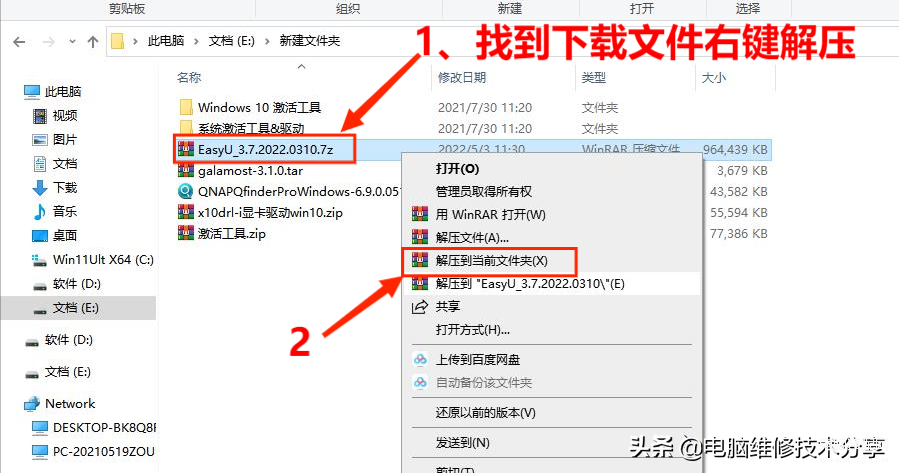The image size is (899, 473).
Task: Click 共享 share option in menu
Action: point(447,307)
